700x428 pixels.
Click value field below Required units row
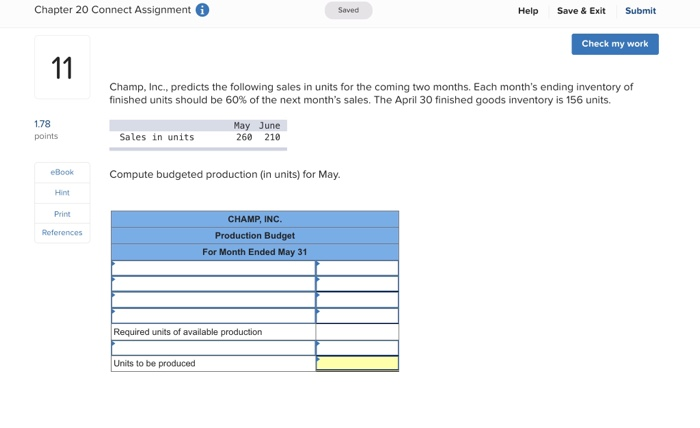pos(357,348)
